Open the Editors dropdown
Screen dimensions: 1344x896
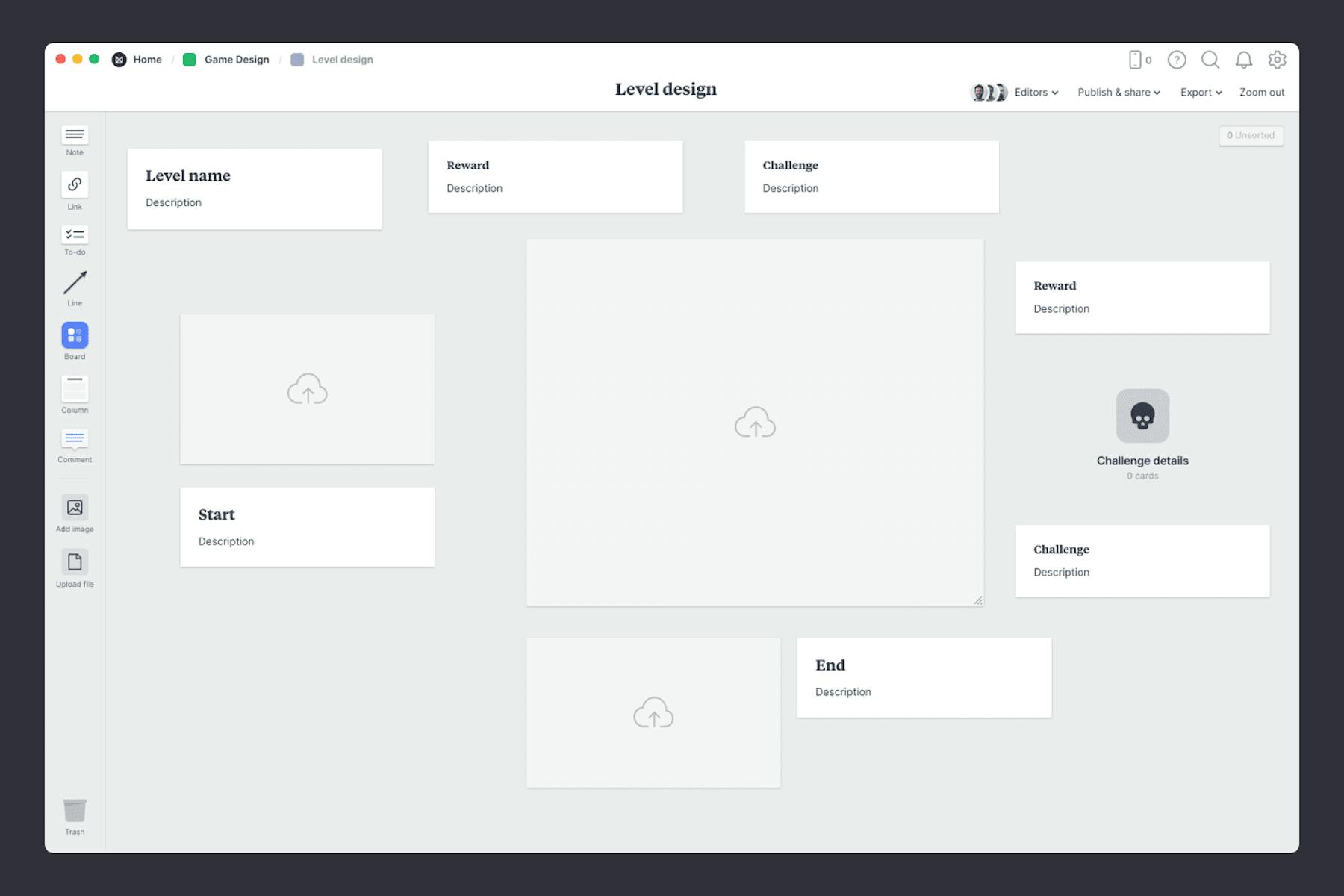[1036, 92]
